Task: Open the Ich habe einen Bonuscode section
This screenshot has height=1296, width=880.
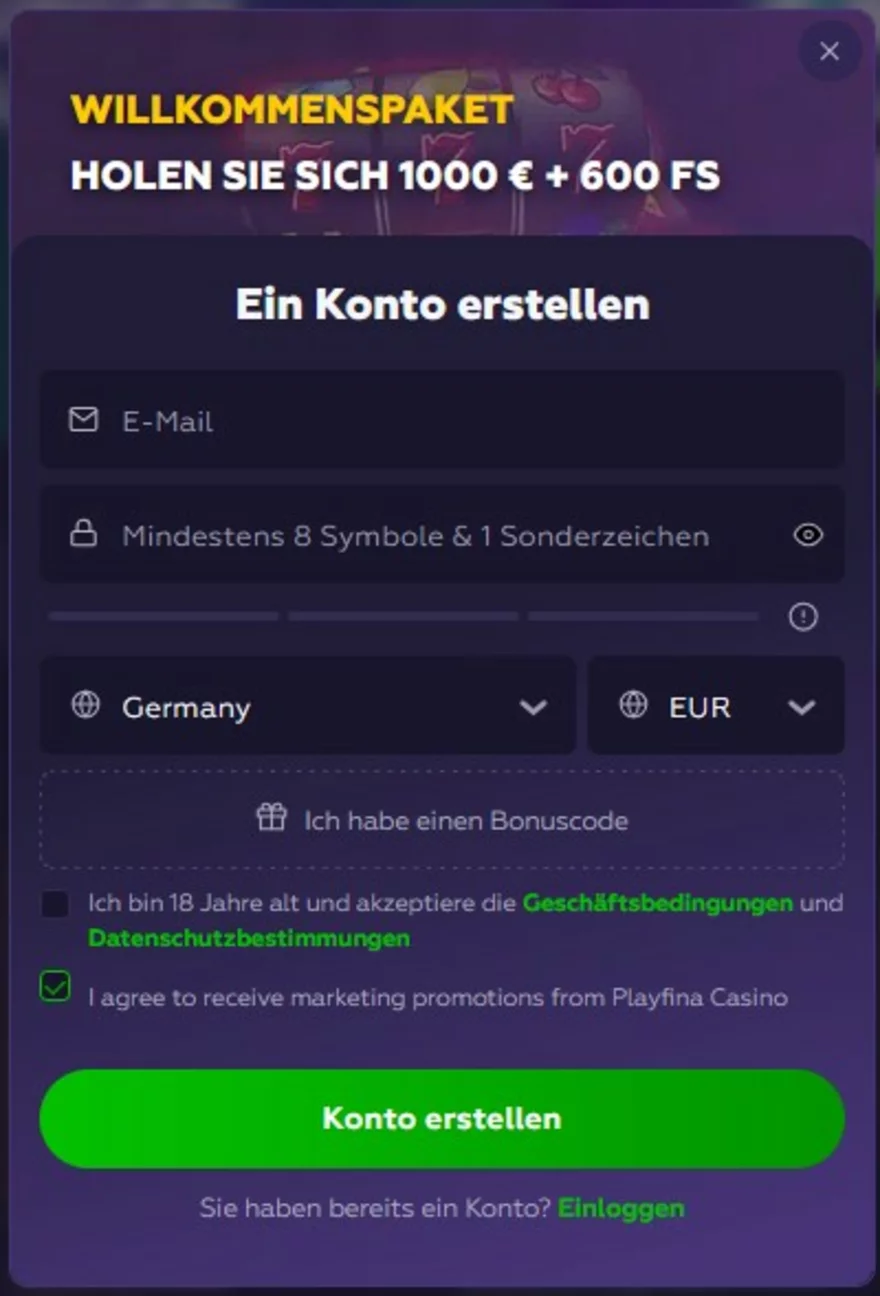Action: (x=442, y=820)
